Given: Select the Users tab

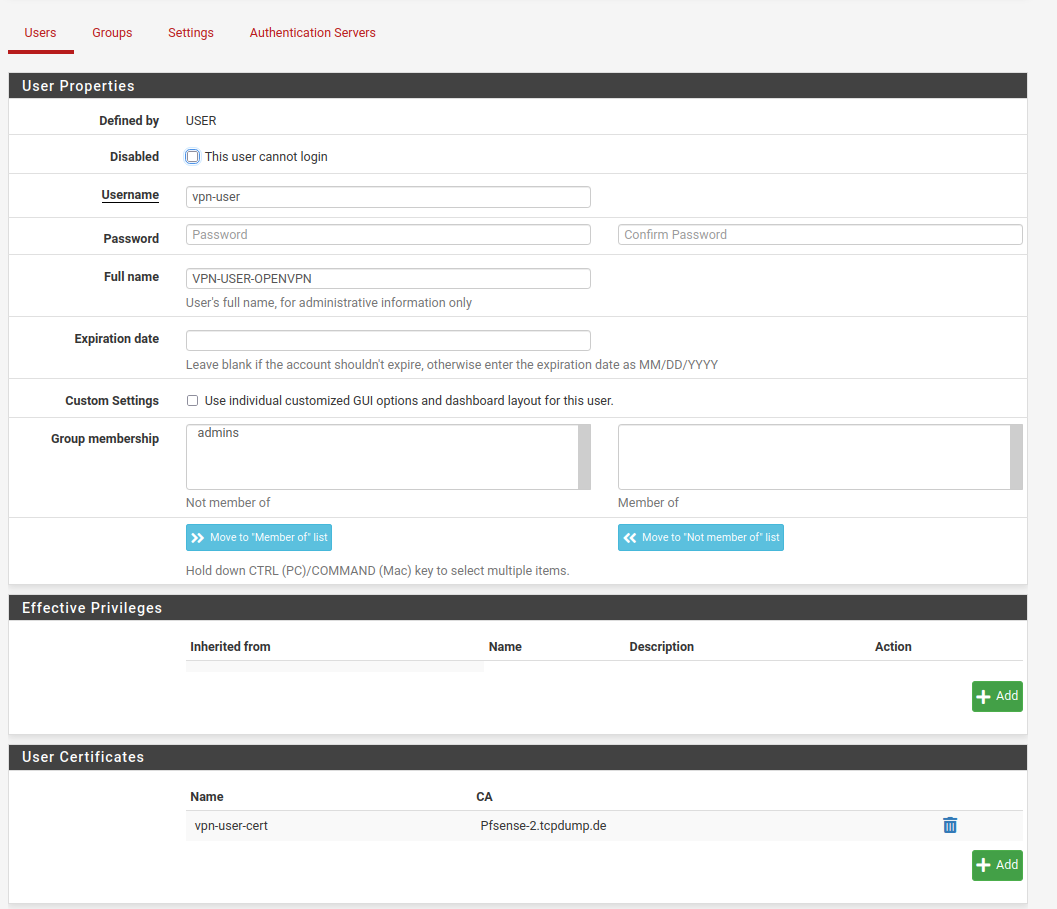Looking at the screenshot, I should point(40,33).
